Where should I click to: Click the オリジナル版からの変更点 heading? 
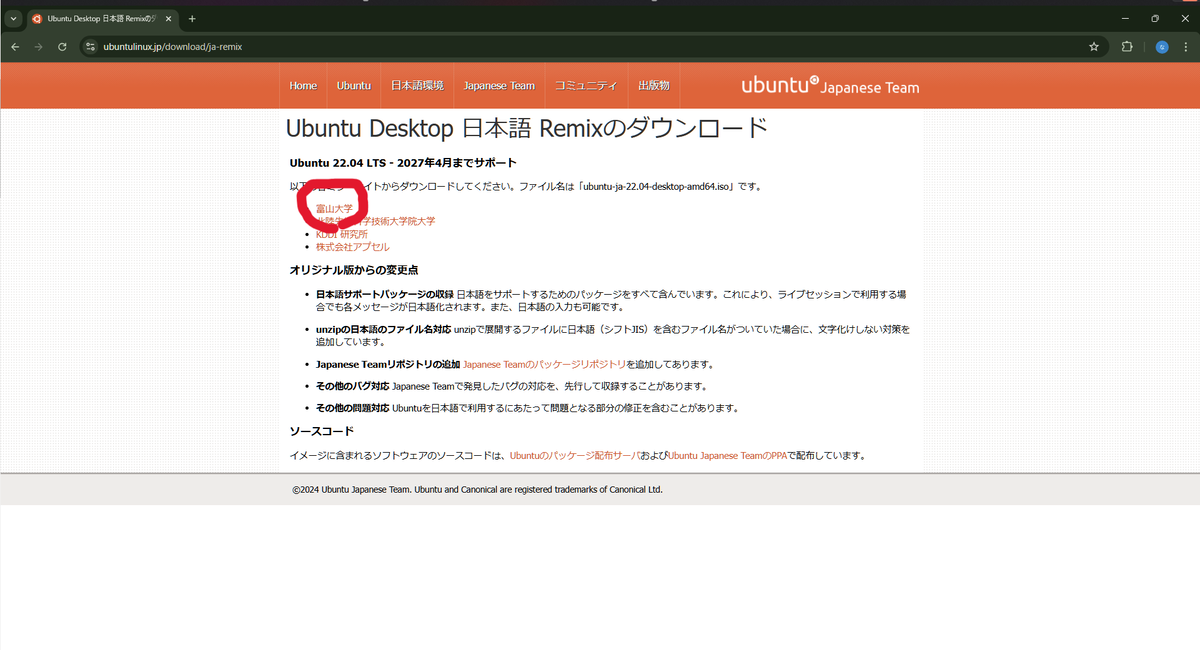click(x=354, y=270)
